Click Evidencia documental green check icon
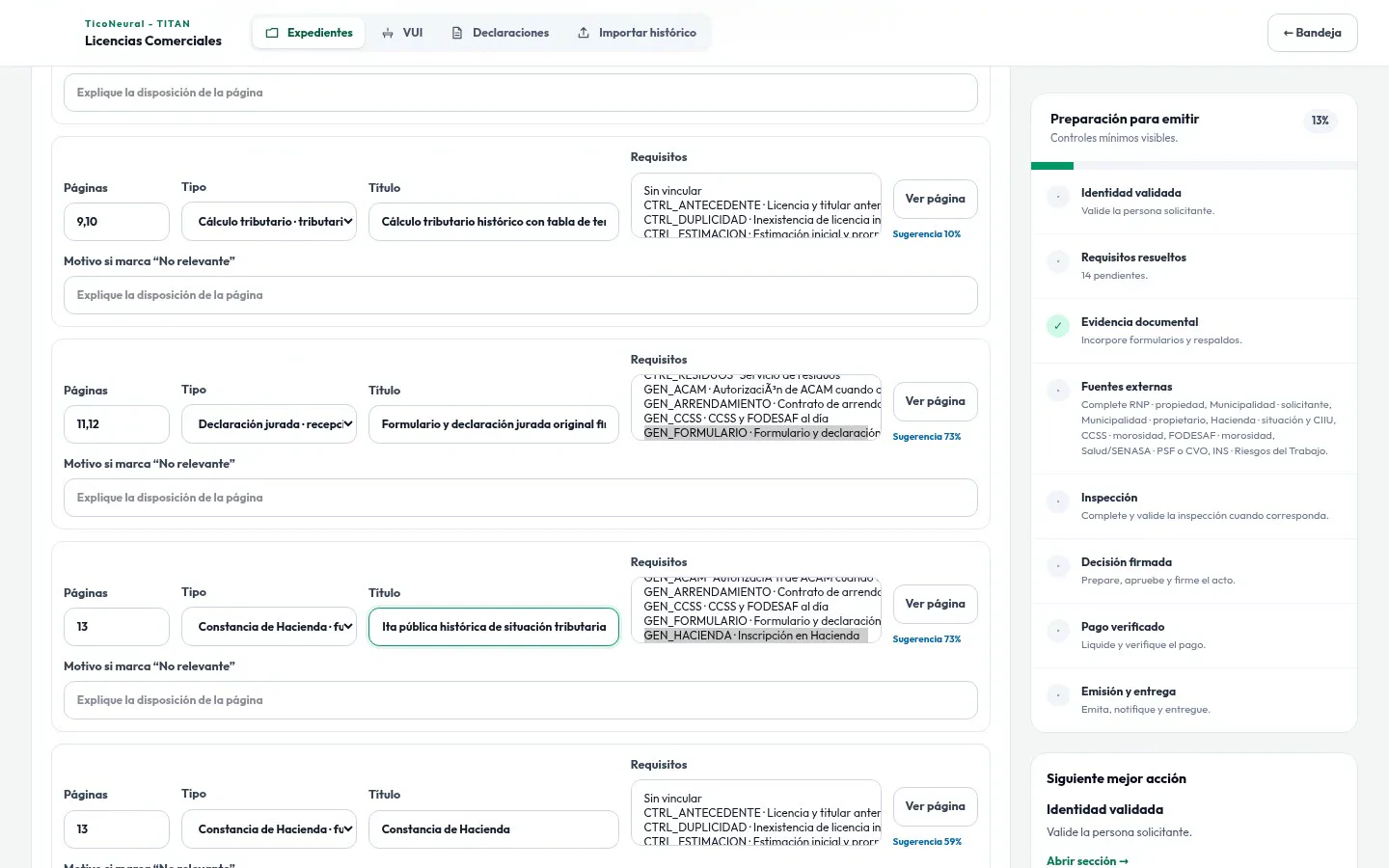The height and width of the screenshot is (868, 1389). coord(1058,326)
